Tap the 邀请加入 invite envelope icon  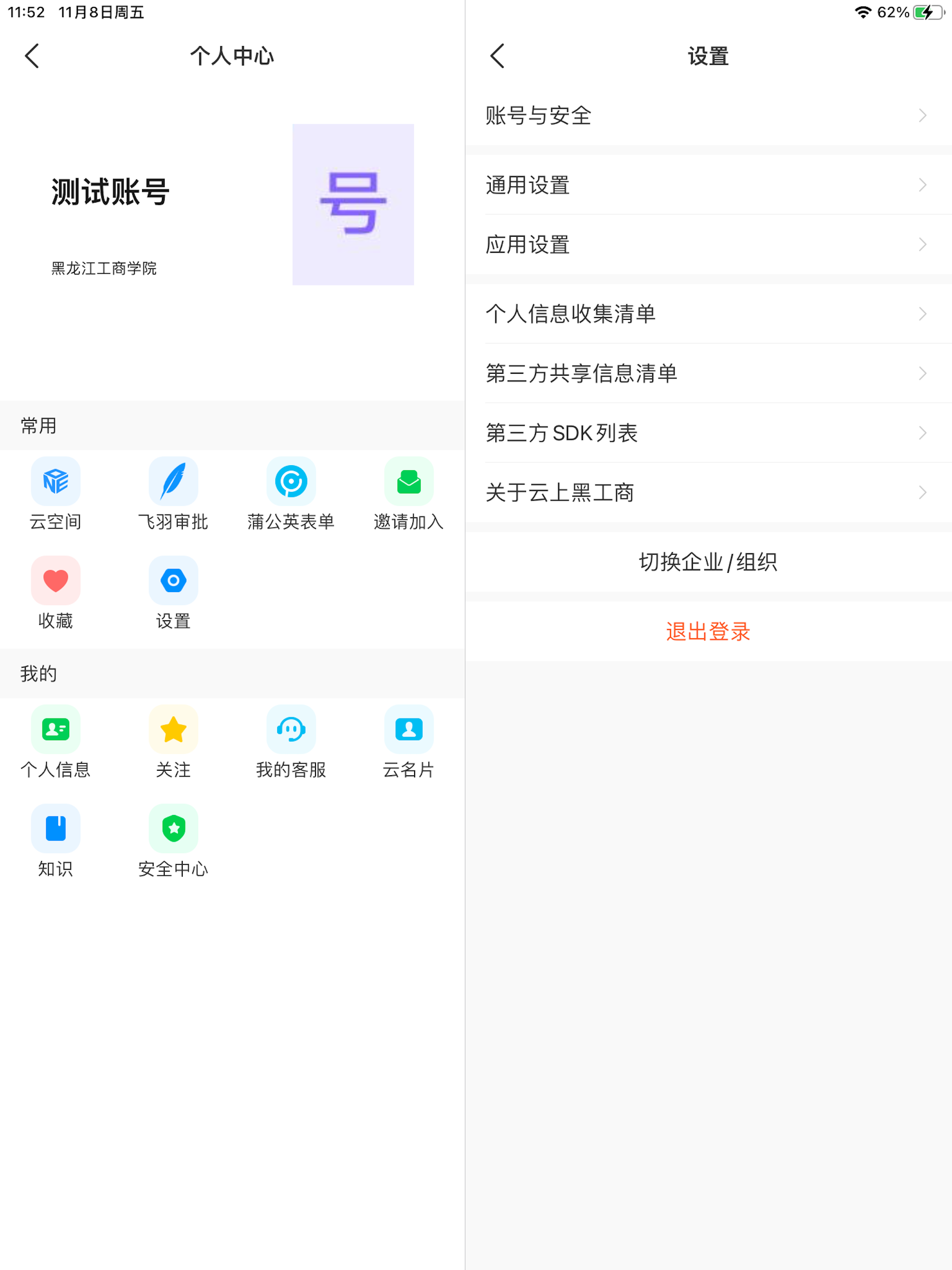[x=409, y=481]
